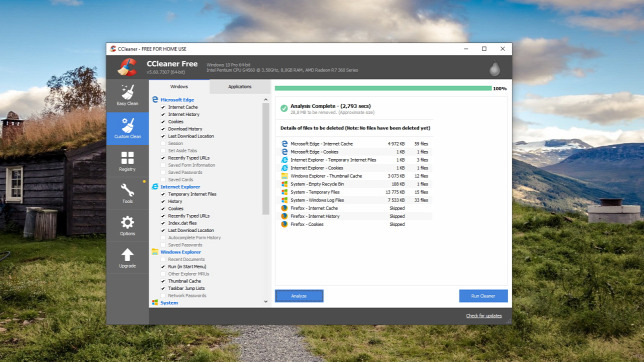The height and width of the screenshot is (362, 644).
Task: Switch to the Windows tab
Action: [x=179, y=87]
